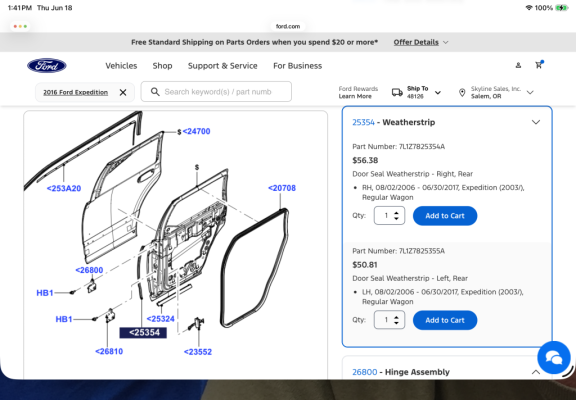Open the Support & Service menu
576x400 pixels.
[x=223, y=66]
